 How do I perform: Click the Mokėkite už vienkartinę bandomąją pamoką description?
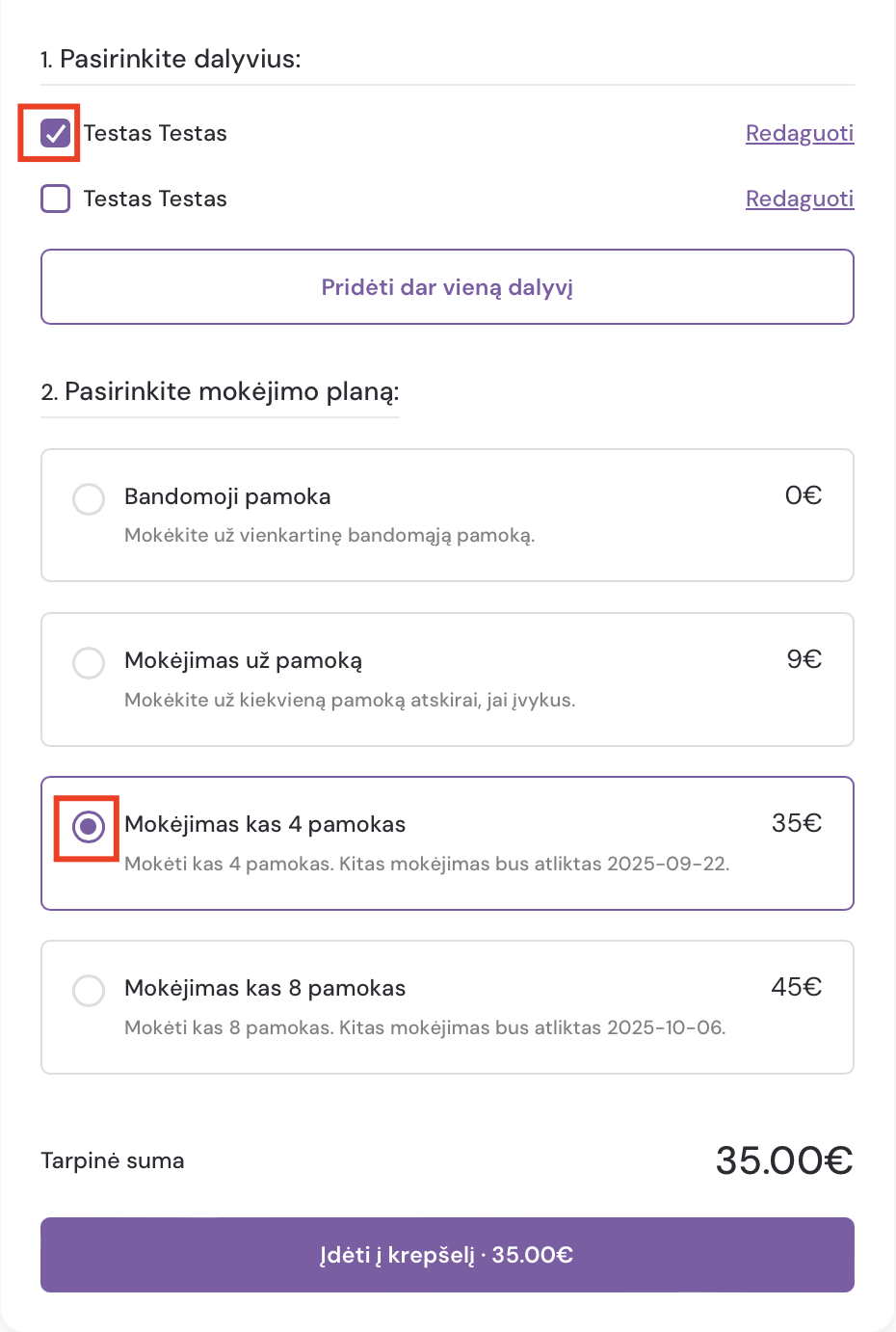[329, 535]
